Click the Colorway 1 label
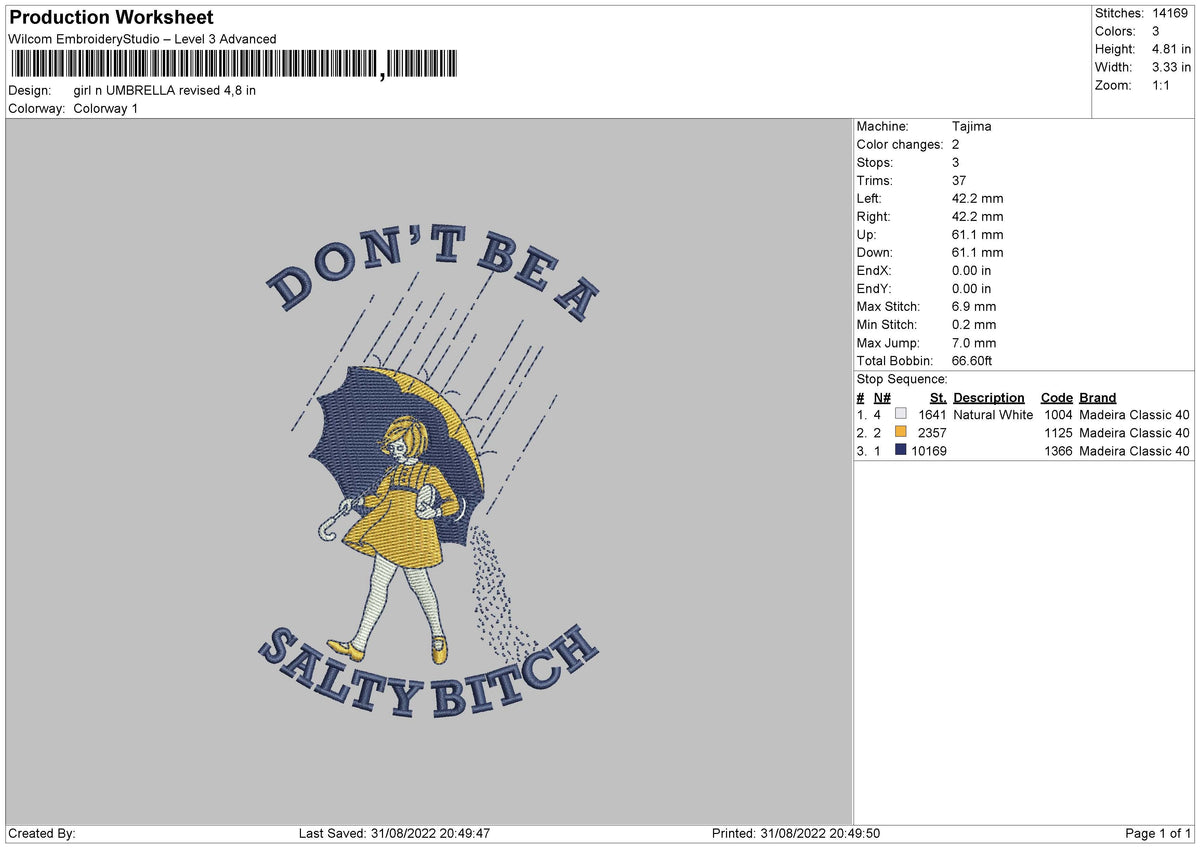This screenshot has height=848, width=1200. (106, 108)
